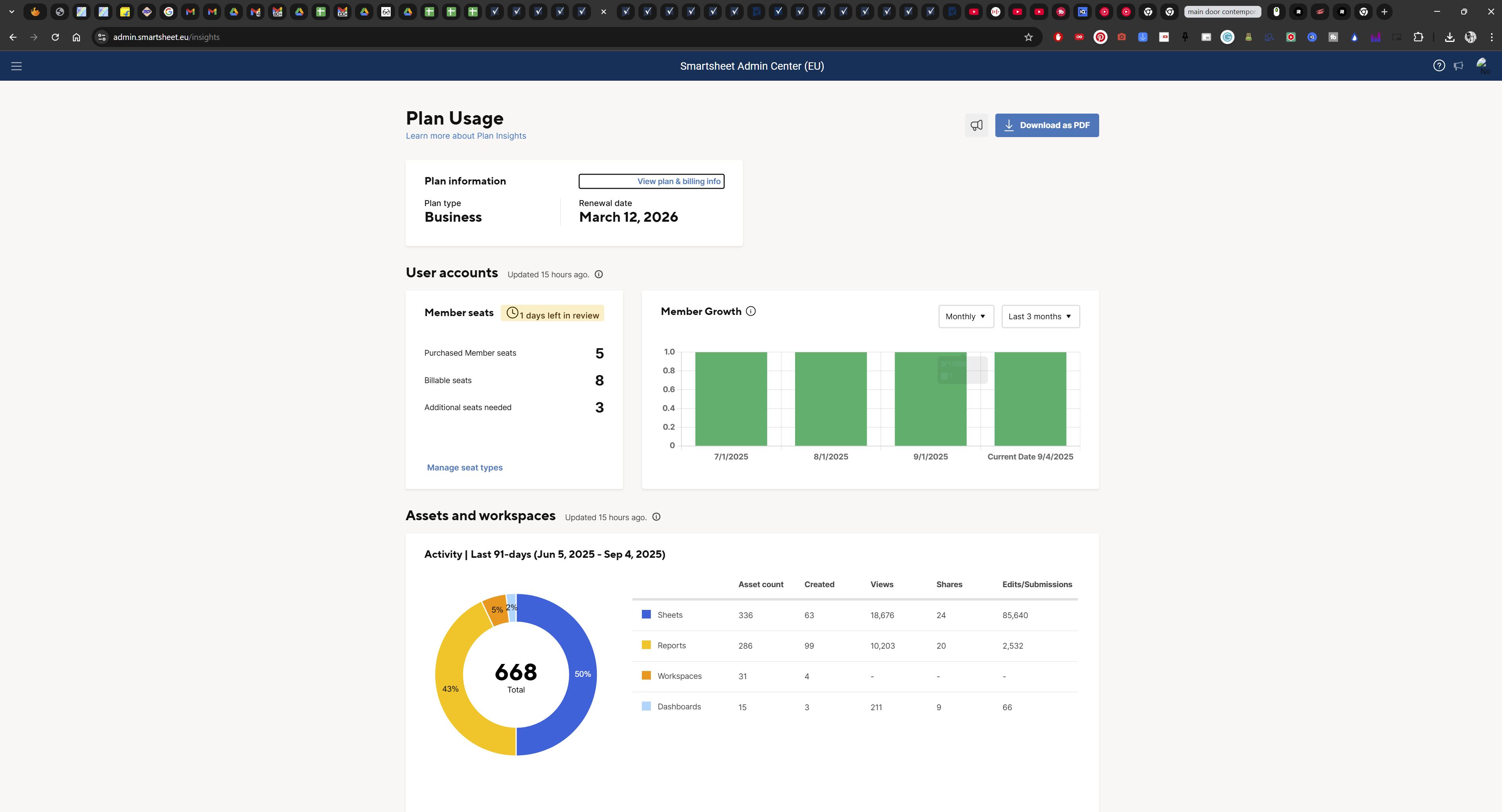The height and width of the screenshot is (812, 1502).
Task: Switch to the Google tab
Action: coord(168,12)
